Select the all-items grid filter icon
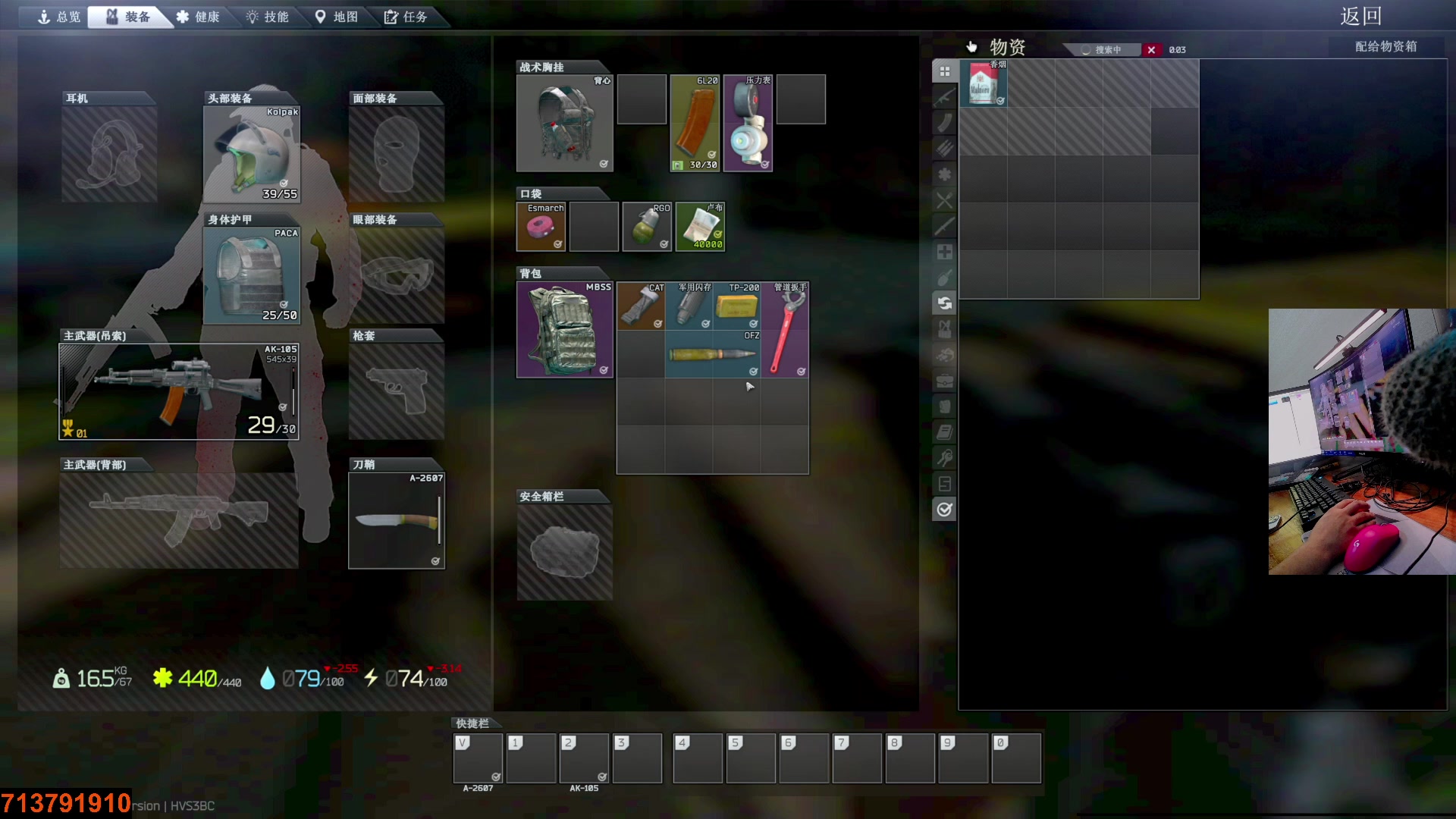Screen dimensions: 1456x819 tap(944, 71)
